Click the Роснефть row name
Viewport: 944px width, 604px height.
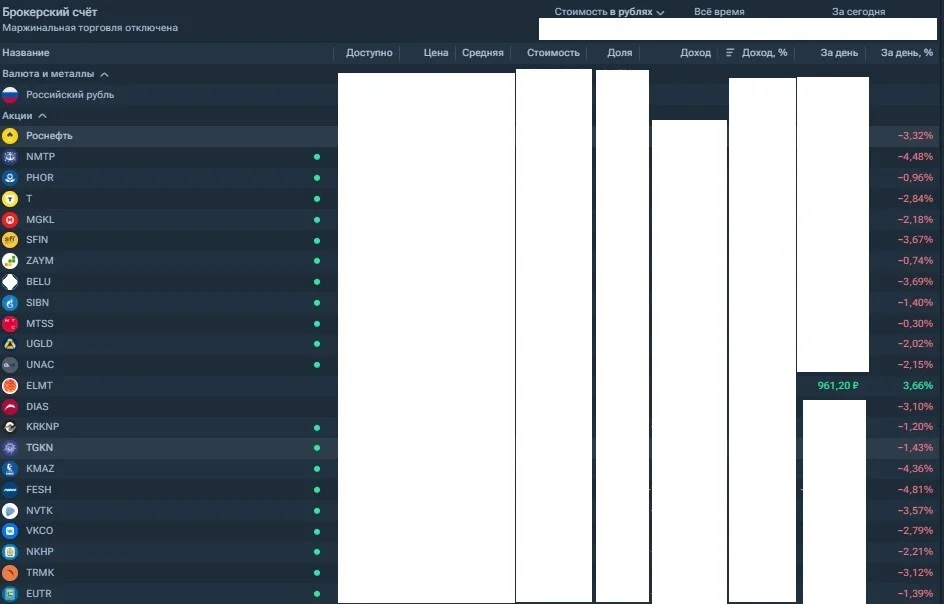click(x=49, y=136)
